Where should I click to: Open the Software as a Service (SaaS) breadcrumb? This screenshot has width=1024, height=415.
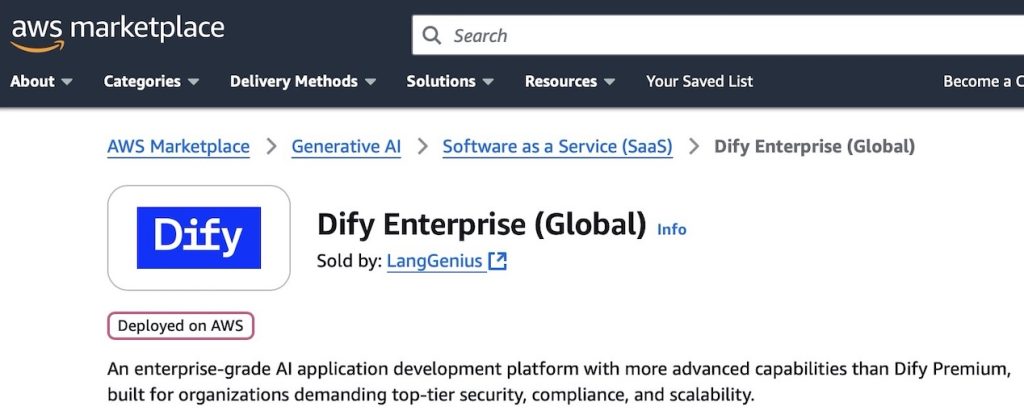point(557,147)
